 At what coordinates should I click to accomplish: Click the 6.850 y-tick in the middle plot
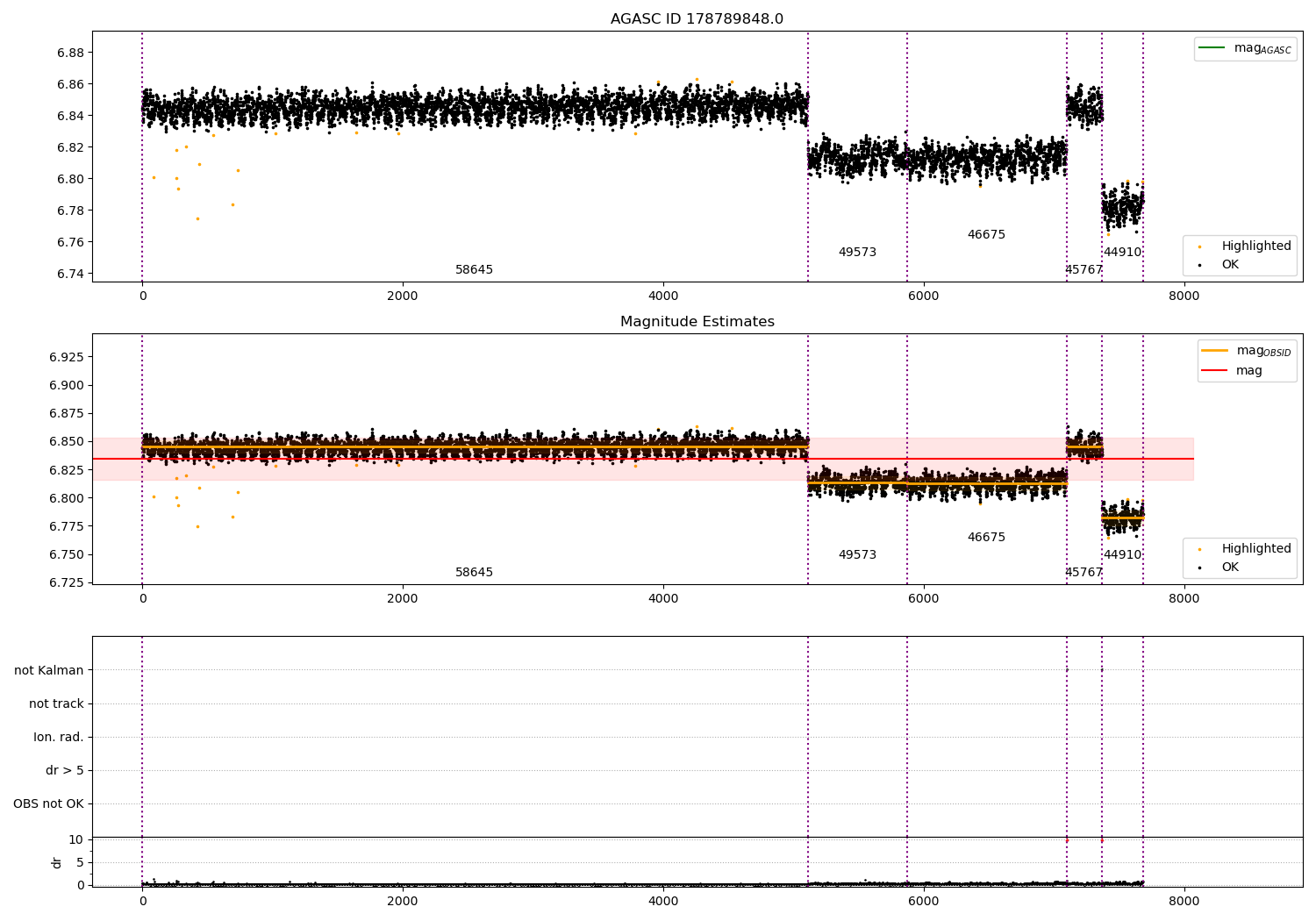[67, 441]
